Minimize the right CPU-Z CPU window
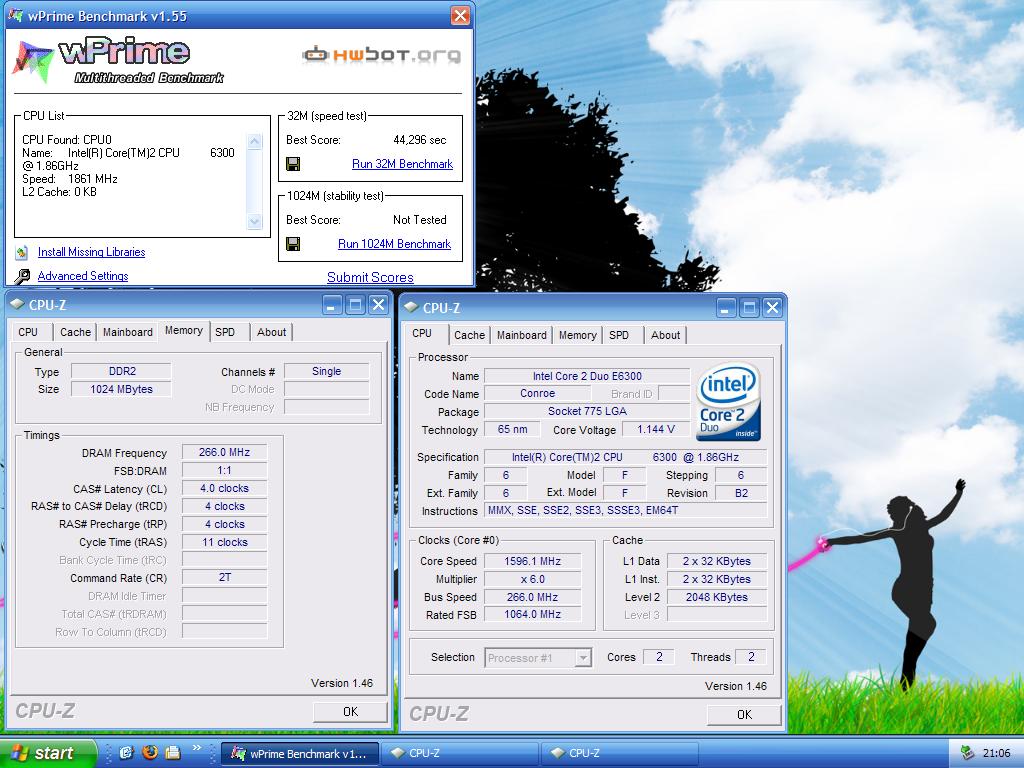The image size is (1024, 768). tap(726, 308)
